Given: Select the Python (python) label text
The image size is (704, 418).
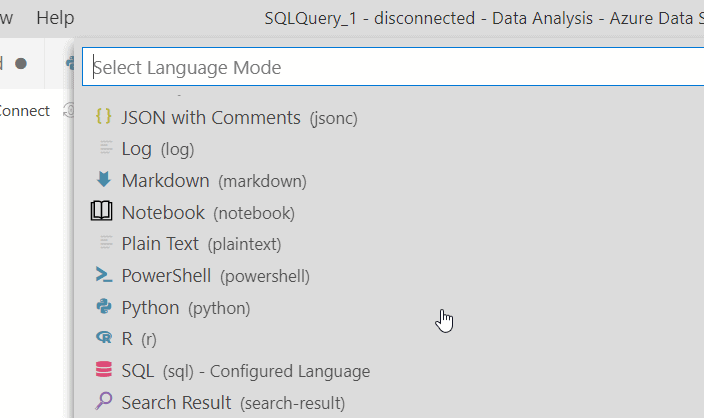Looking at the screenshot, I should tap(186, 307).
